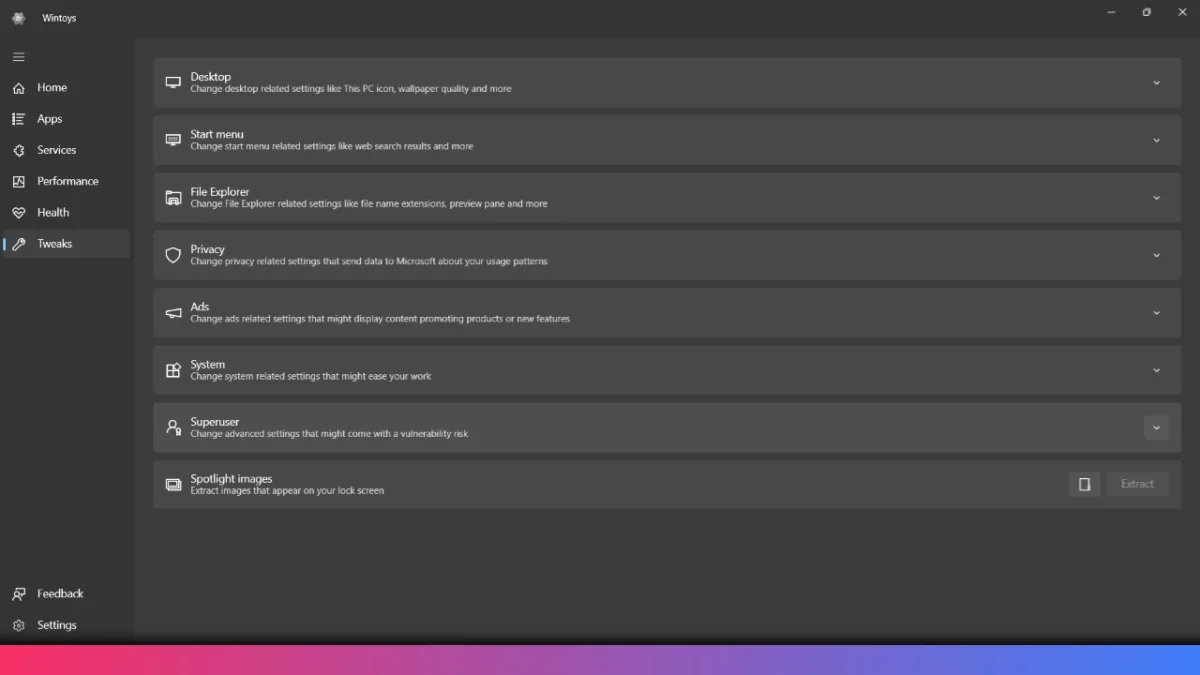This screenshot has height=675, width=1200.
Task: Click the Feedback person icon
Action: point(18,594)
